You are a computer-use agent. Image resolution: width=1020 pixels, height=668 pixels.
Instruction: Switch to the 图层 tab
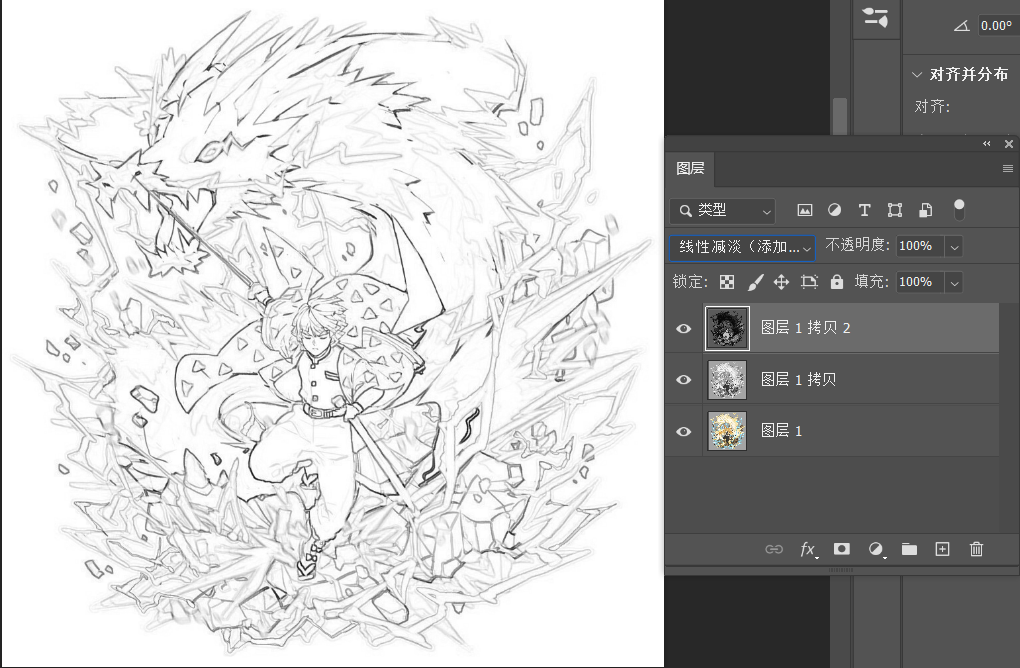(690, 168)
